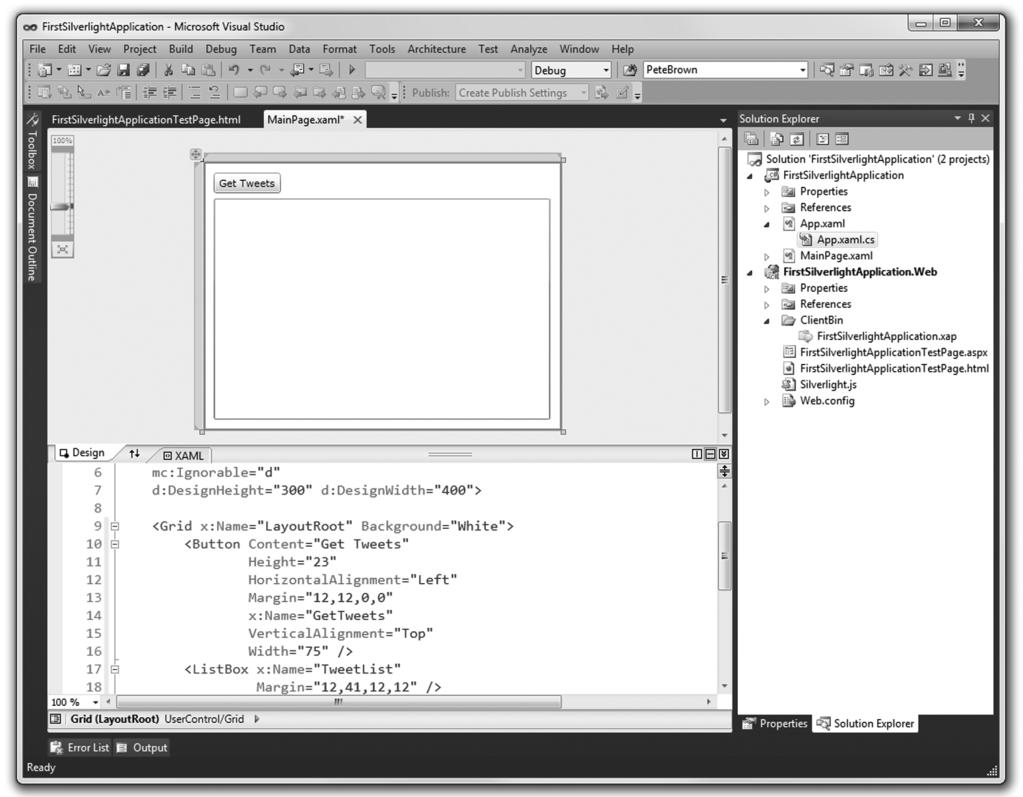Click Solution Explorer Properties toolbar icon
The image size is (1023, 797).
(752, 138)
